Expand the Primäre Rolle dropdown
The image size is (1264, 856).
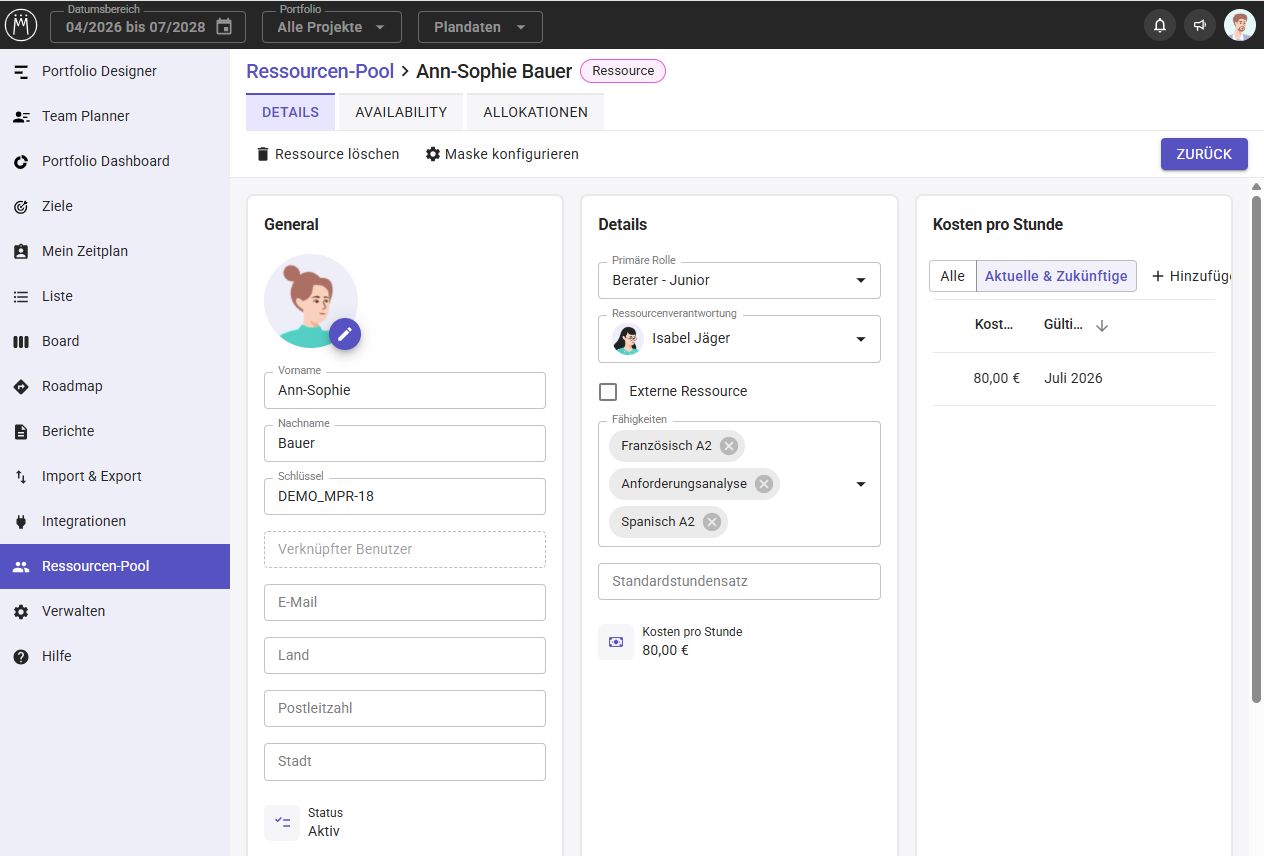pyautogui.click(x=739, y=280)
